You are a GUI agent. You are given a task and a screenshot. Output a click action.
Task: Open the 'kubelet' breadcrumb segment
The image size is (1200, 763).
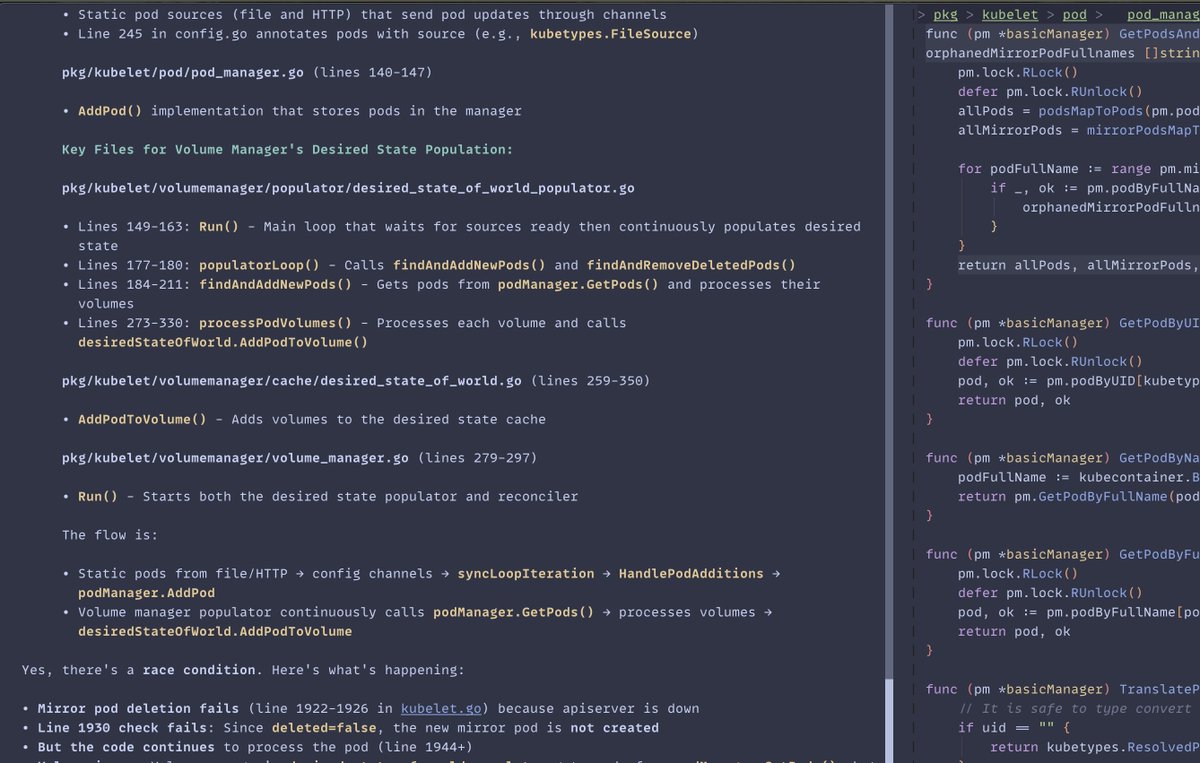point(1009,15)
